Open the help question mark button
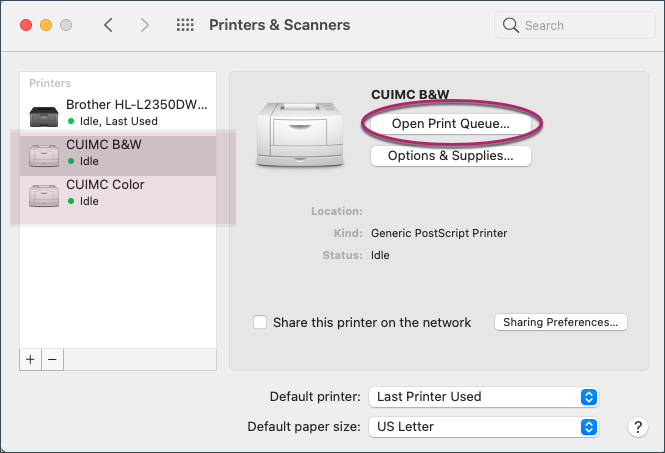The height and width of the screenshot is (453, 665). (638, 427)
